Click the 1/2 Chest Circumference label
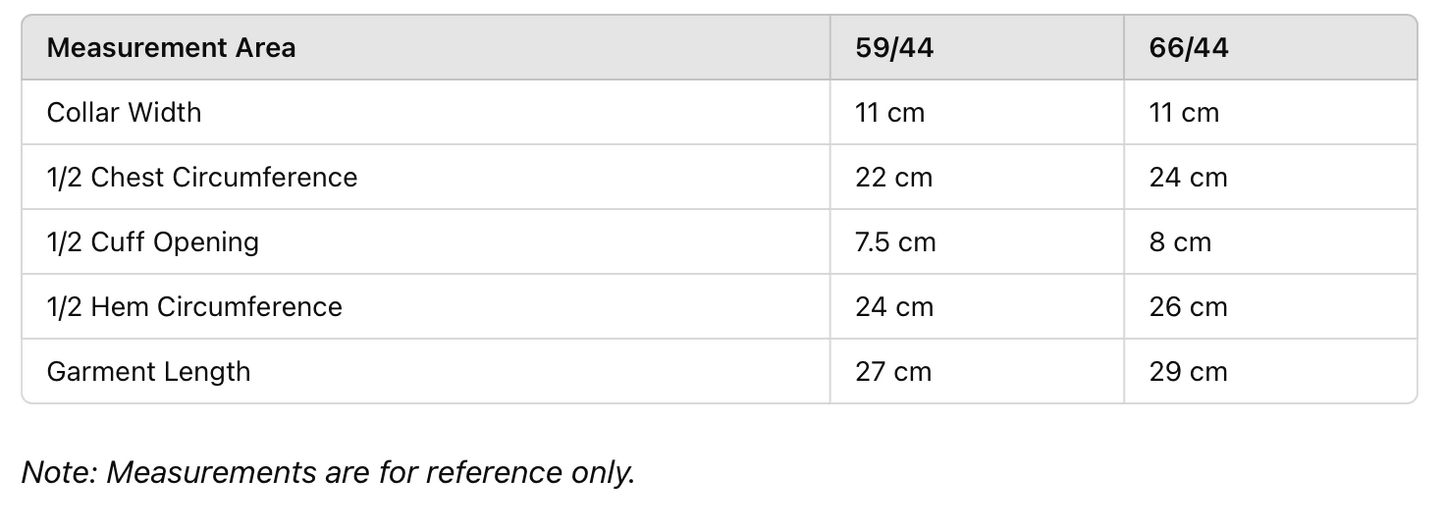 point(202,177)
